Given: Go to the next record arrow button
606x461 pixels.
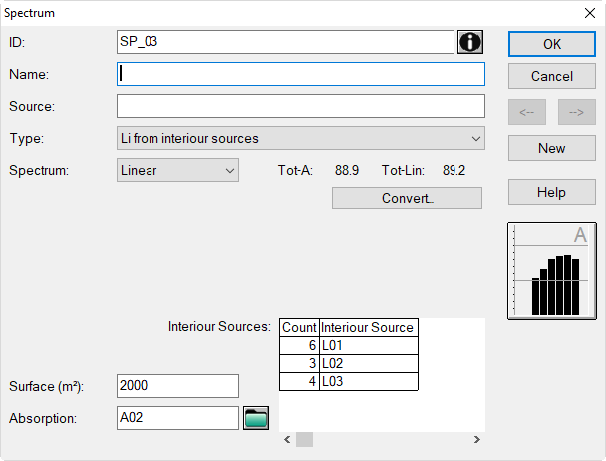Looking at the screenshot, I should tap(577, 112).
